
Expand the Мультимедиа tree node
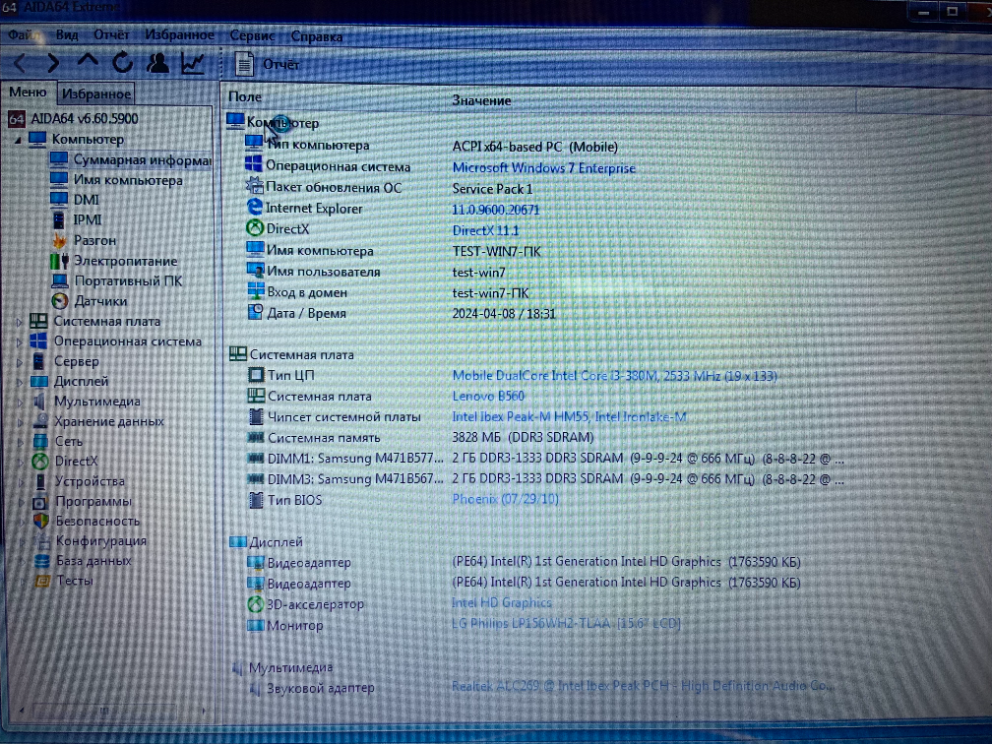point(20,402)
